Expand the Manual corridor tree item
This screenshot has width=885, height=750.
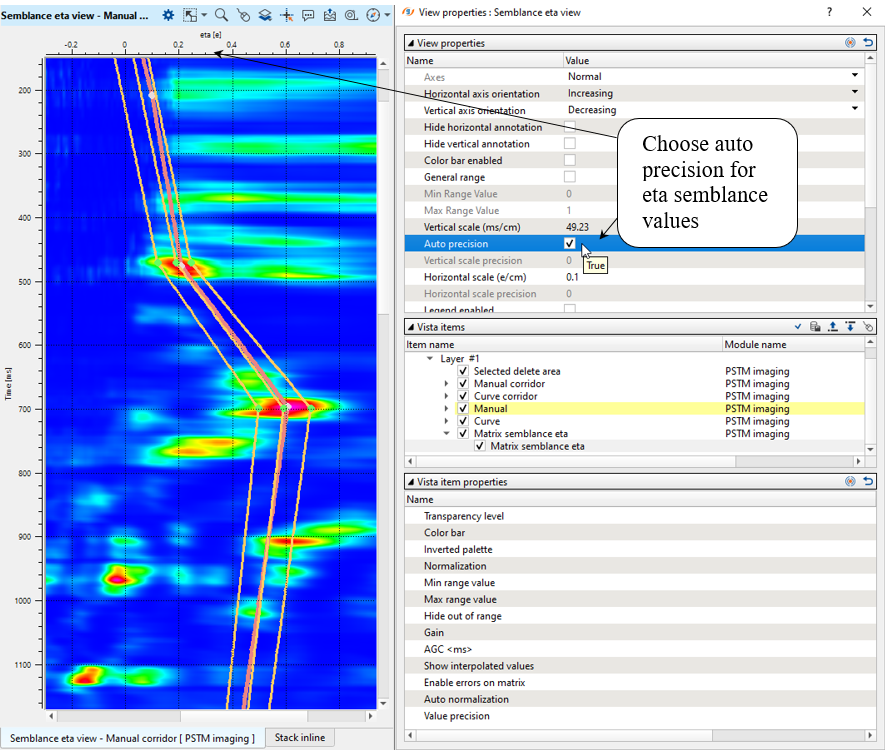446,384
